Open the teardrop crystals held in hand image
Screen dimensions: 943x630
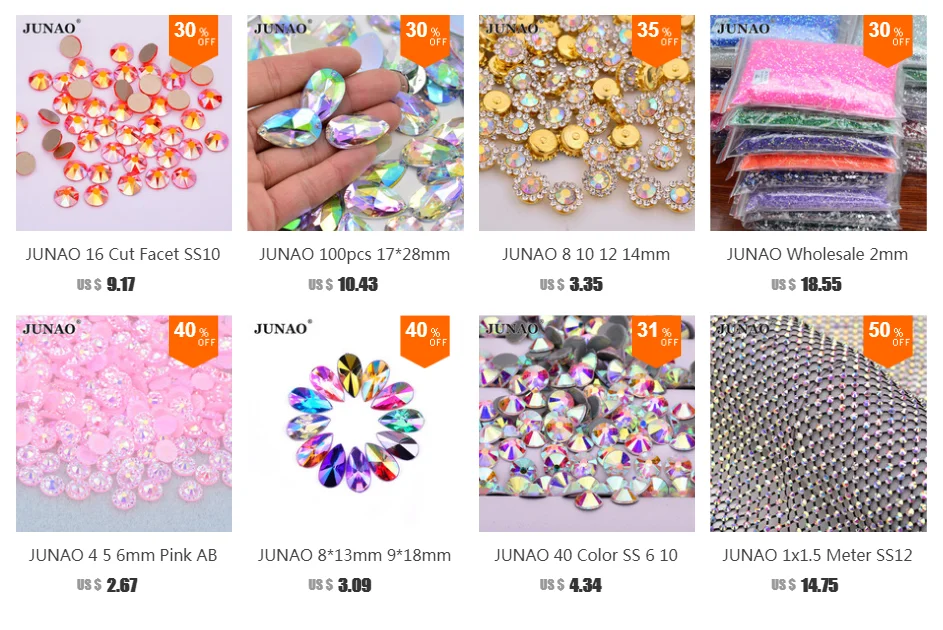pos(355,123)
